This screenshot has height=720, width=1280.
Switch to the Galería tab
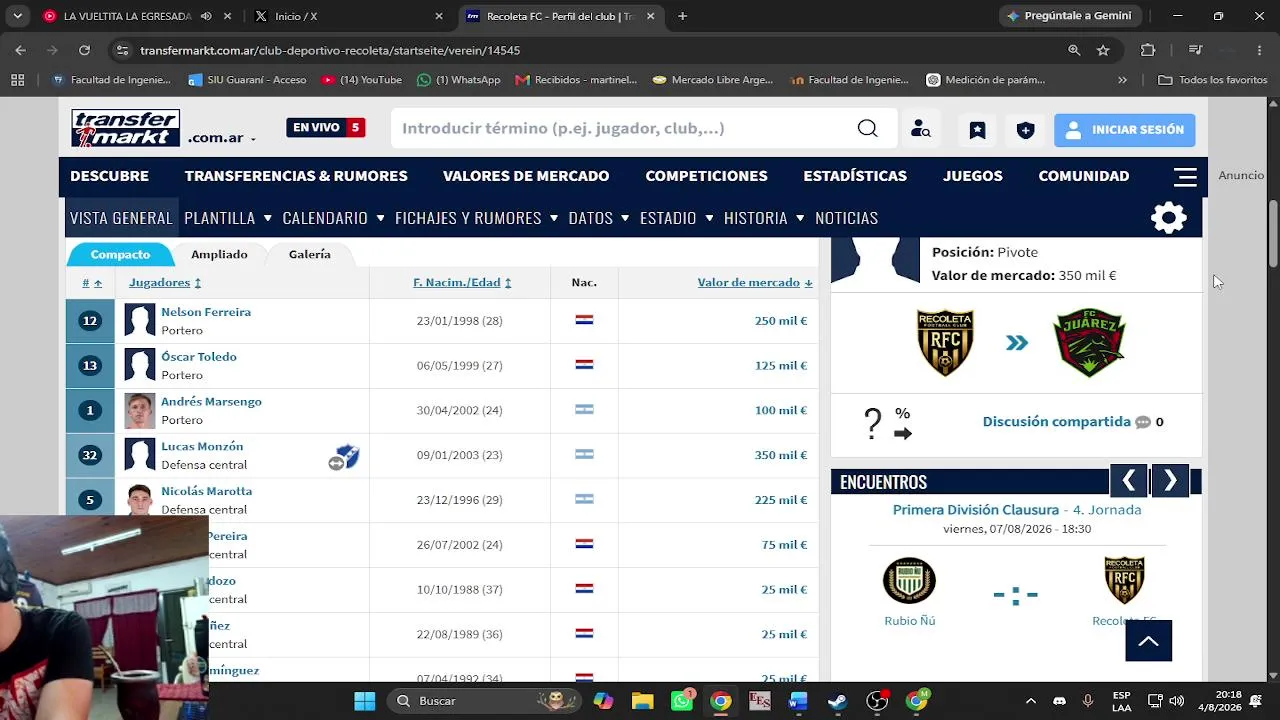[x=310, y=254]
